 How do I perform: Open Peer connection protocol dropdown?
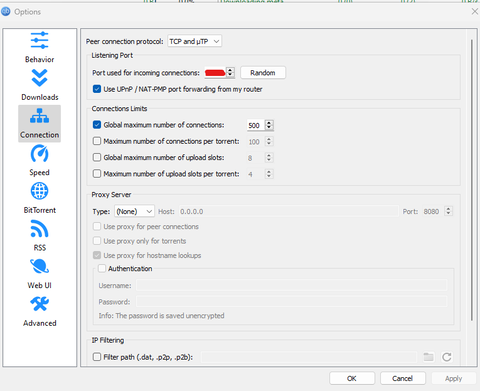(x=194, y=41)
